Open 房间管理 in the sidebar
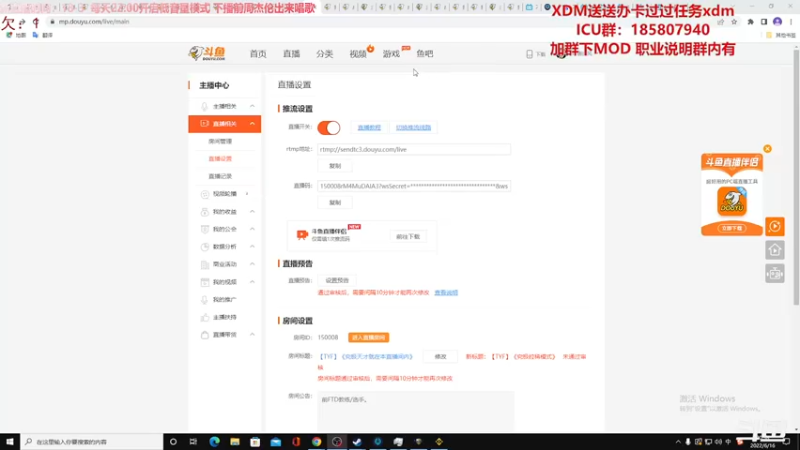 point(220,141)
